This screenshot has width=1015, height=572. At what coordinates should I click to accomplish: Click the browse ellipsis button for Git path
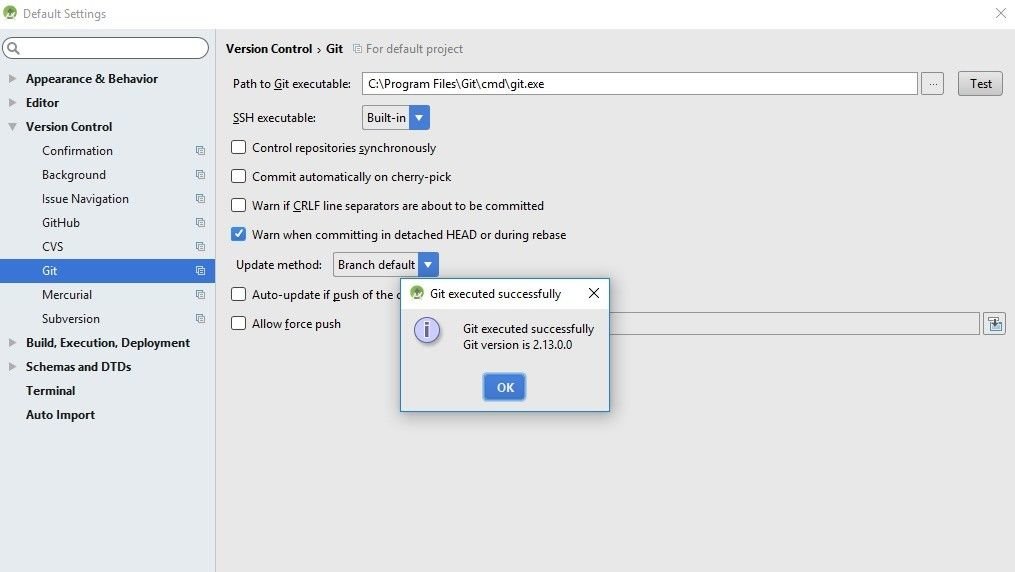932,83
